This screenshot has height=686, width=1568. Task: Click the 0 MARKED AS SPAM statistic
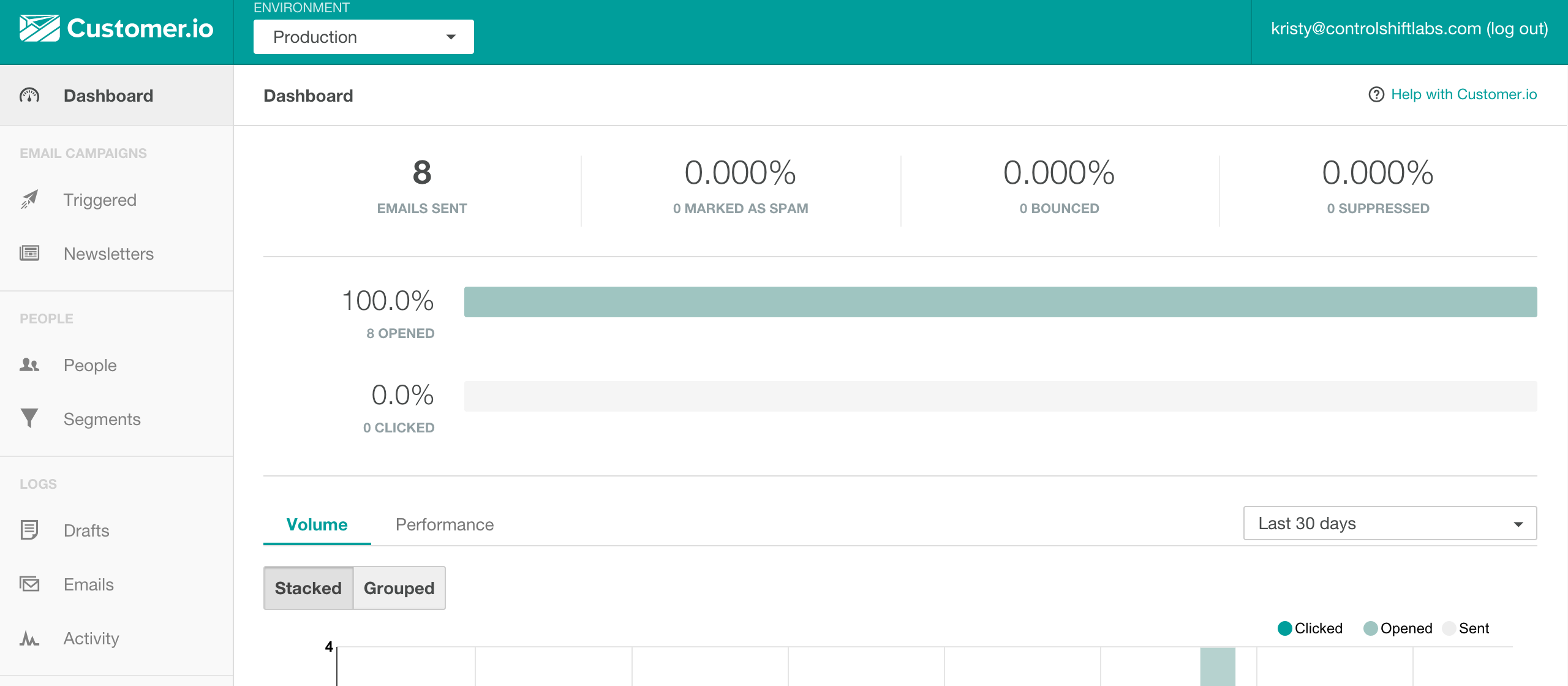[x=741, y=186]
